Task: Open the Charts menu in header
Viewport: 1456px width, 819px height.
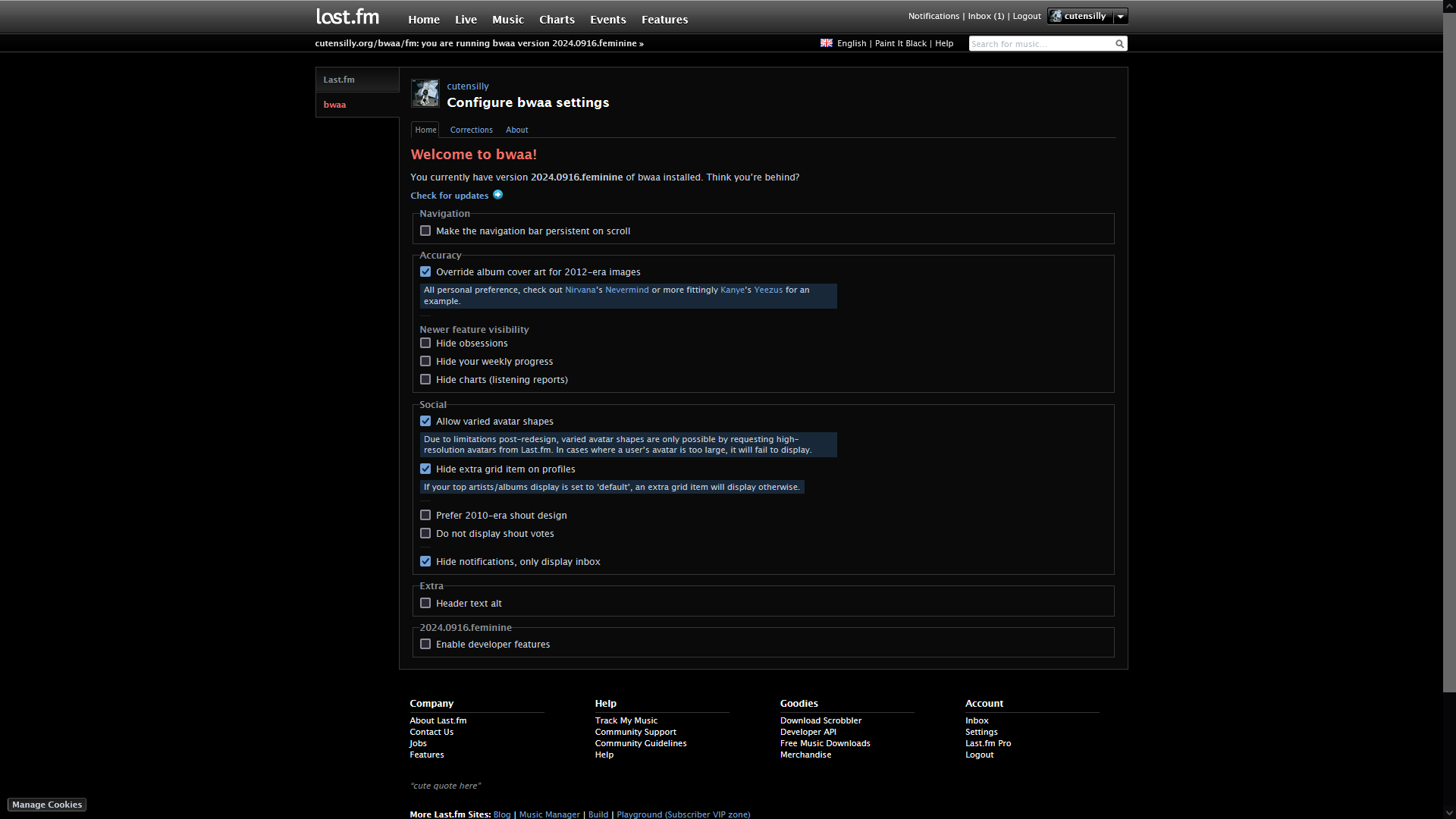Action: point(557,20)
